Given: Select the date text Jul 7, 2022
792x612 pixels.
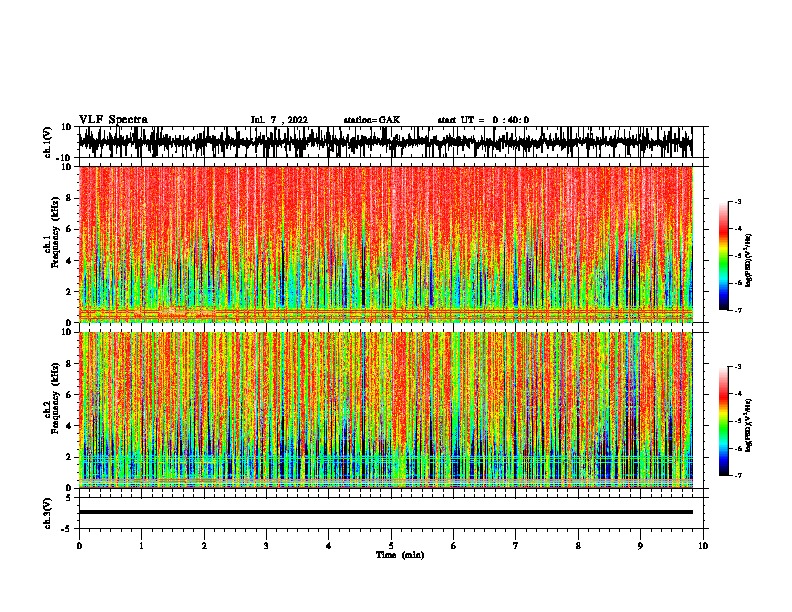Looking at the screenshot, I should point(279,120).
